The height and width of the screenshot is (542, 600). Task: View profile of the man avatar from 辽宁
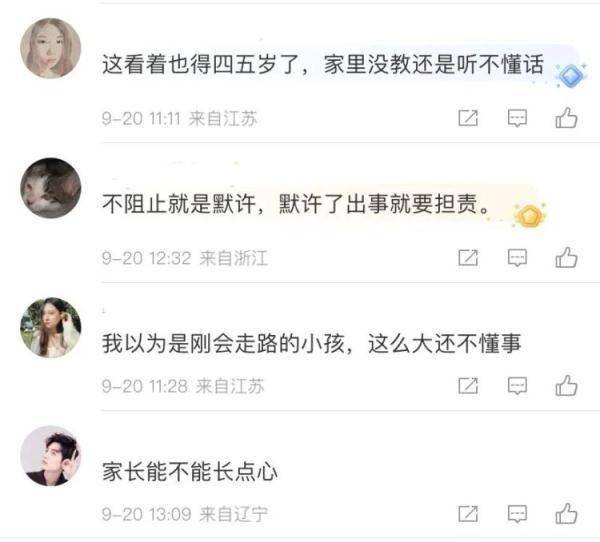point(51,456)
